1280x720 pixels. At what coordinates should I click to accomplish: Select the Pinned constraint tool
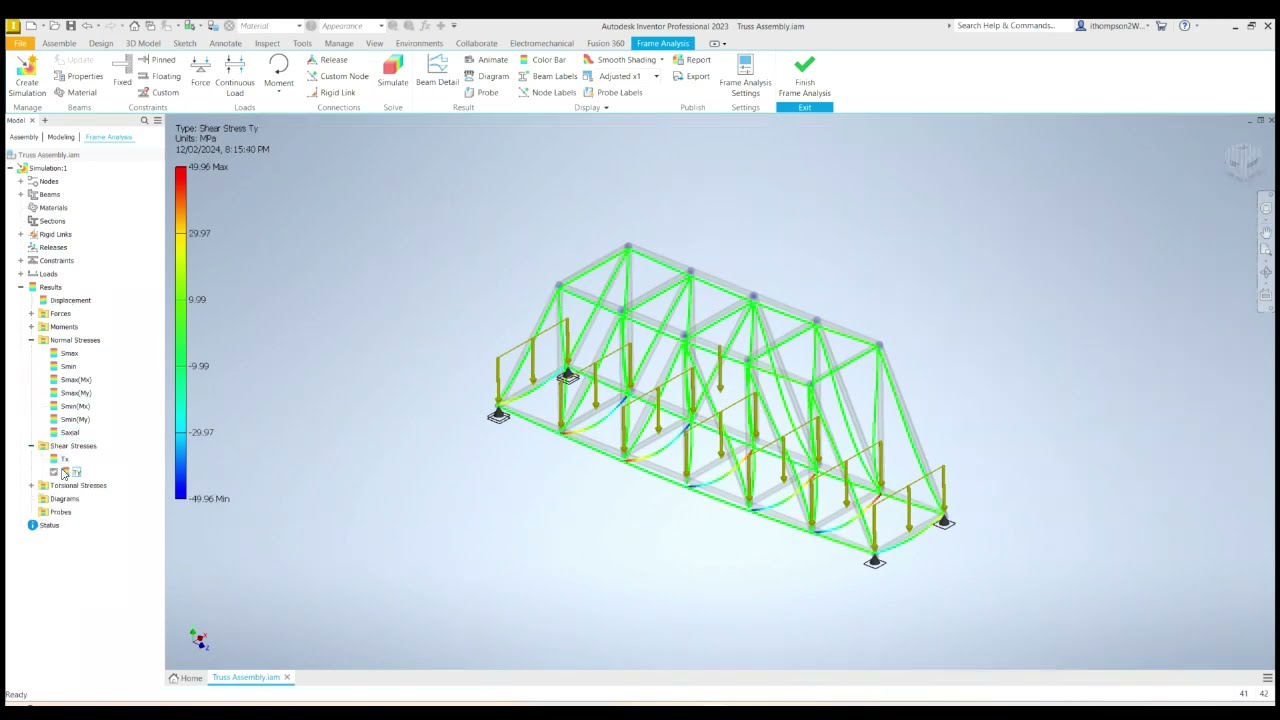pyautogui.click(x=156, y=60)
